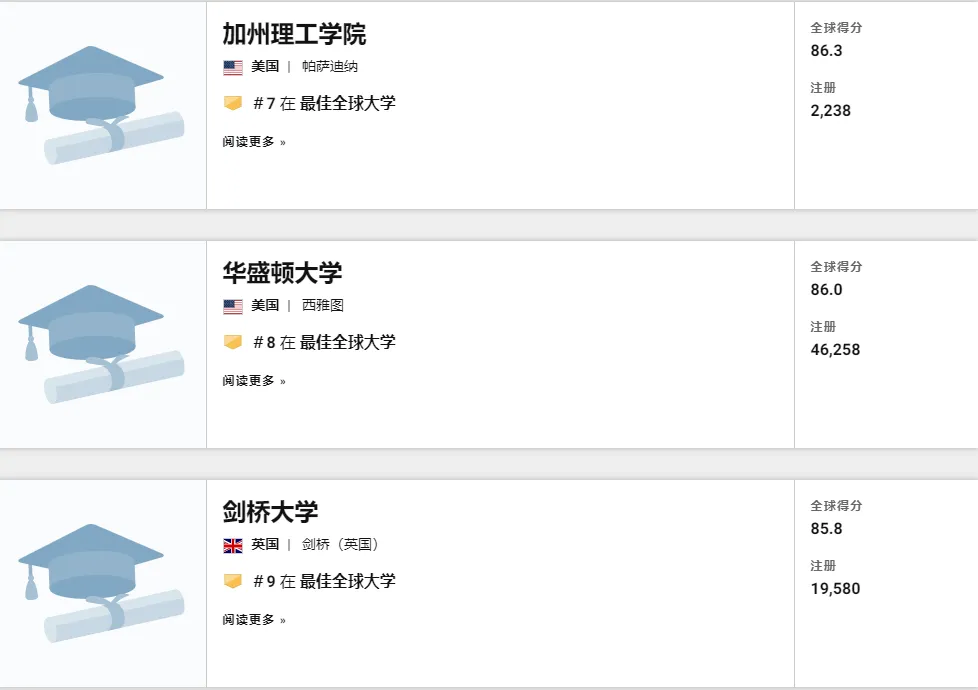Screen dimensions: 978x690
Task: Click the UK flag icon for 剑桥大学
Action: pos(233,545)
